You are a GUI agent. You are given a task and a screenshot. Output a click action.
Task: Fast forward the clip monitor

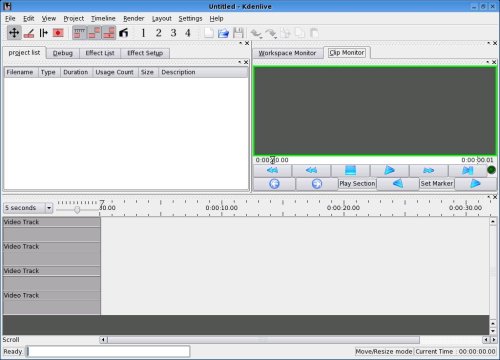tap(428, 170)
